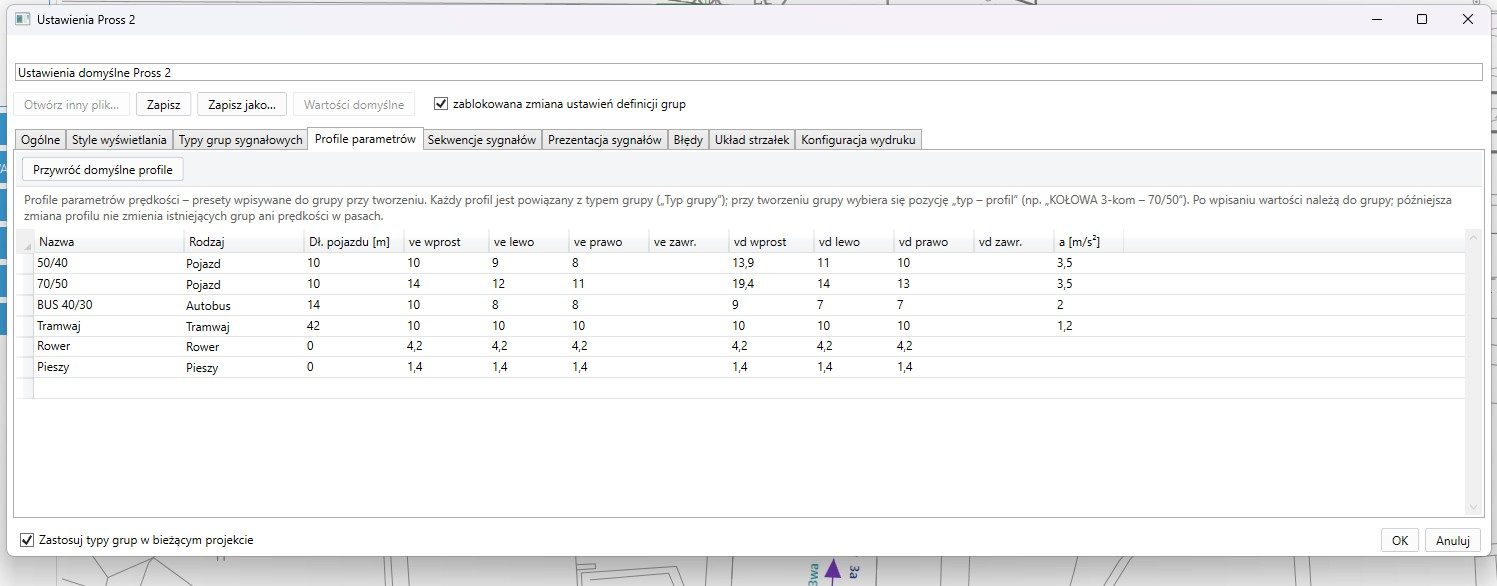Select the BUS 40/30 profile name cell
Screen dimensions: 1497x586
coord(109,305)
